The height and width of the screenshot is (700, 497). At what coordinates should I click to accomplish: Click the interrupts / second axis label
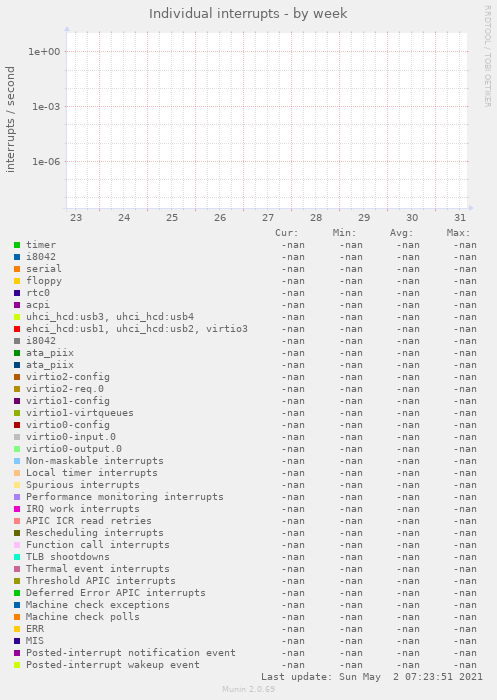point(10,119)
